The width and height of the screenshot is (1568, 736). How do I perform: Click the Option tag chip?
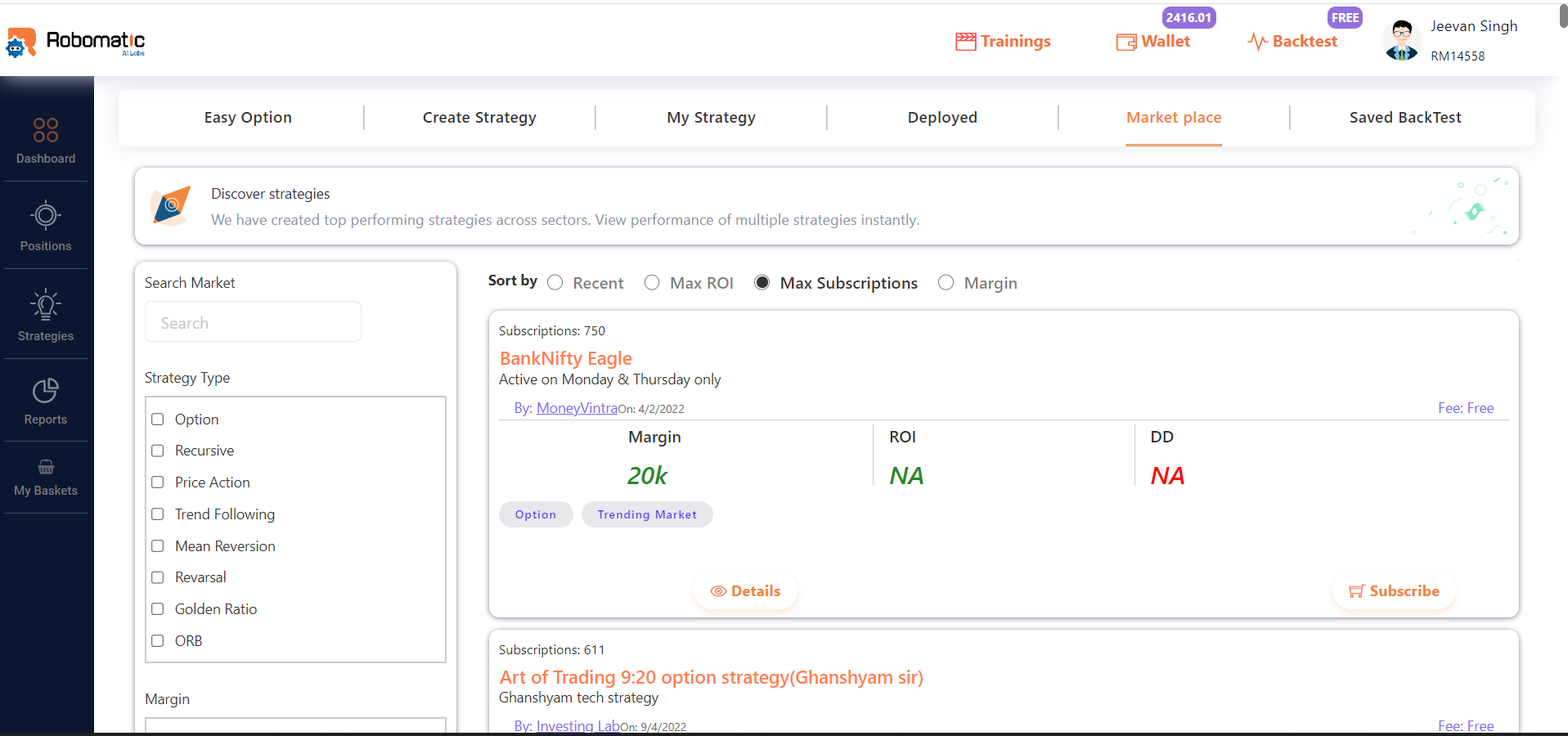click(536, 514)
